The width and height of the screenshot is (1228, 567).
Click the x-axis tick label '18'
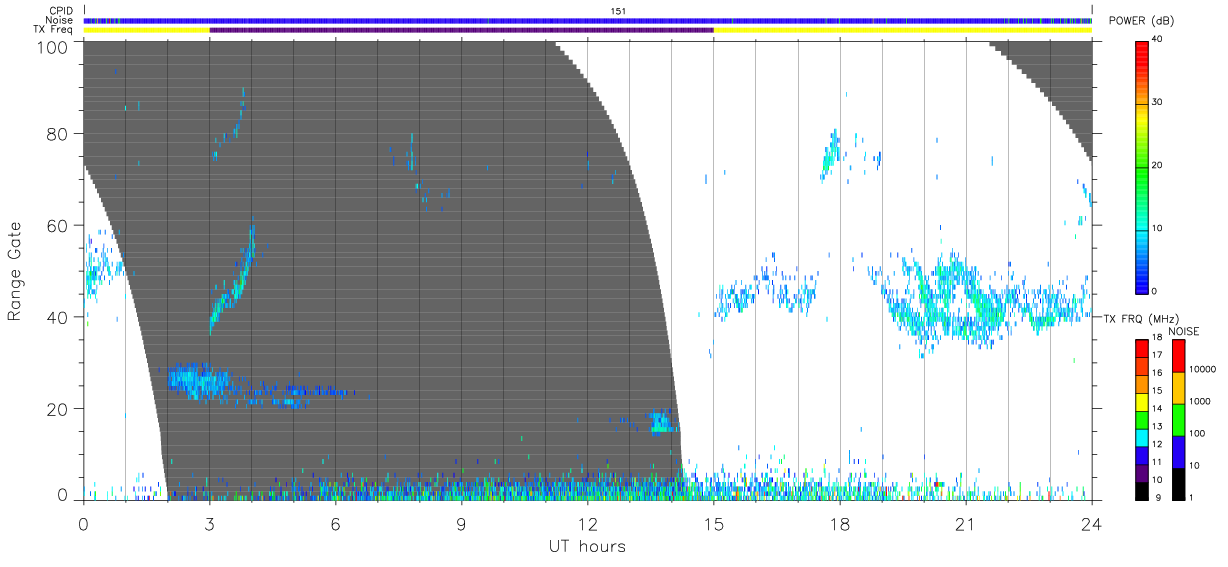point(839,523)
